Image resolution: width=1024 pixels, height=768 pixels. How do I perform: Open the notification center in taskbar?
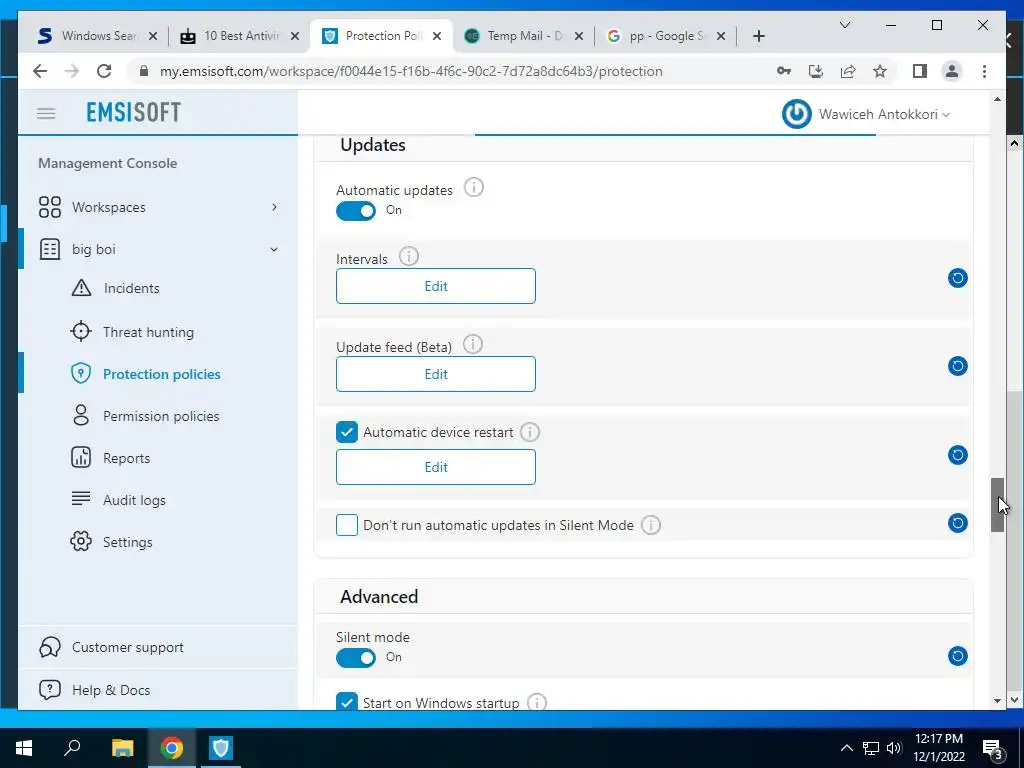(993, 749)
